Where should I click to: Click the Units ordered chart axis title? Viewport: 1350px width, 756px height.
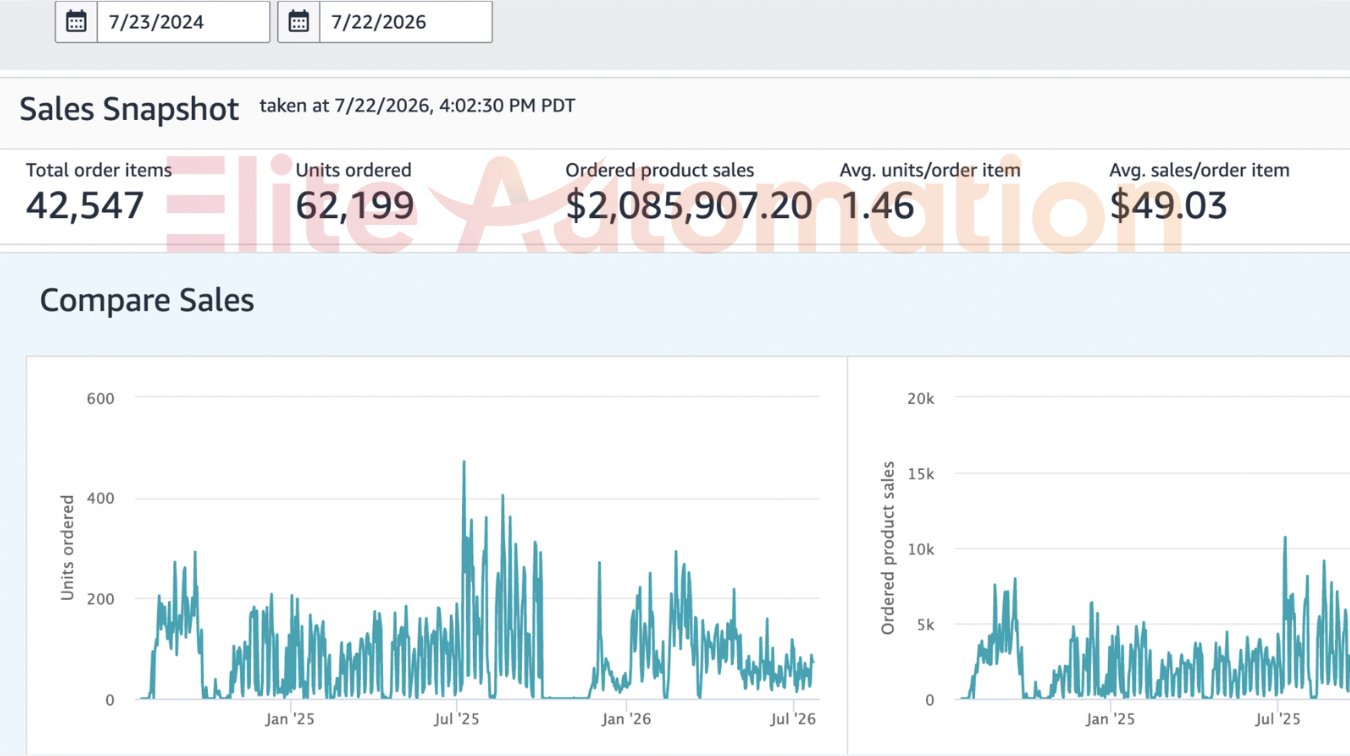click(68, 548)
